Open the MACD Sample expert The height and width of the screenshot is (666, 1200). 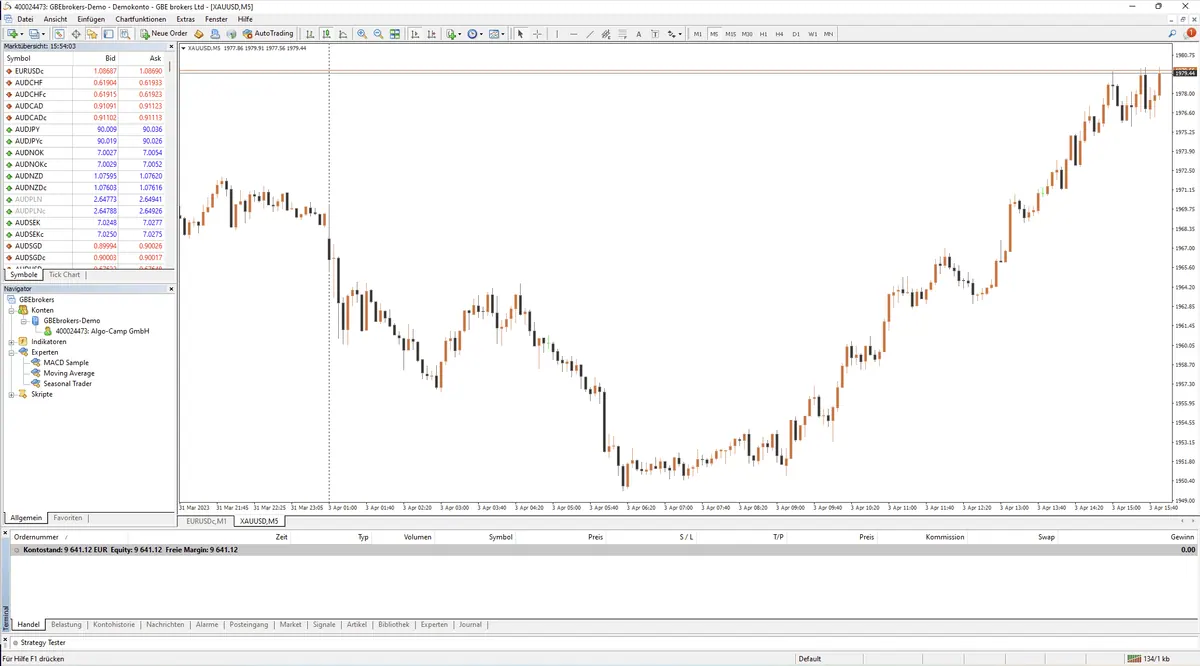66,363
